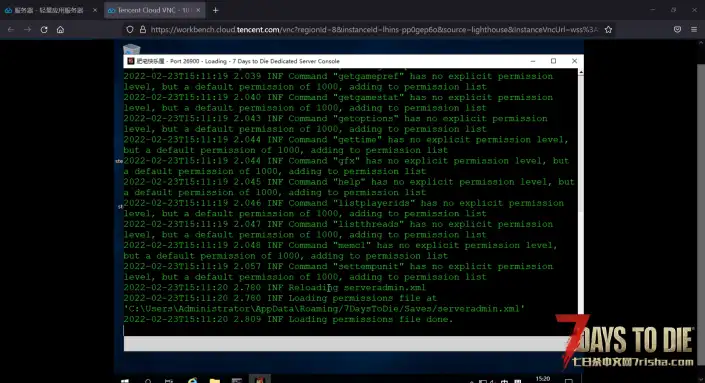Open the browser hamburger menu

click(x=694, y=30)
